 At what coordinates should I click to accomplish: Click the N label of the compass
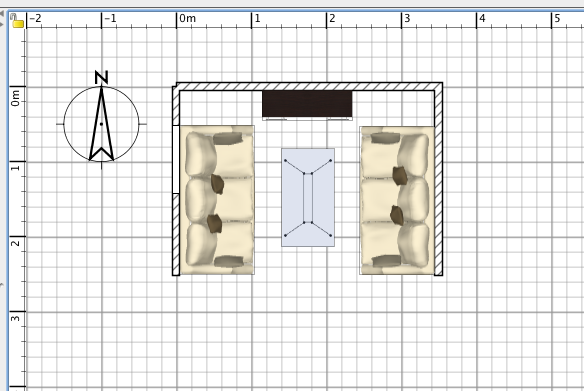pos(101,77)
